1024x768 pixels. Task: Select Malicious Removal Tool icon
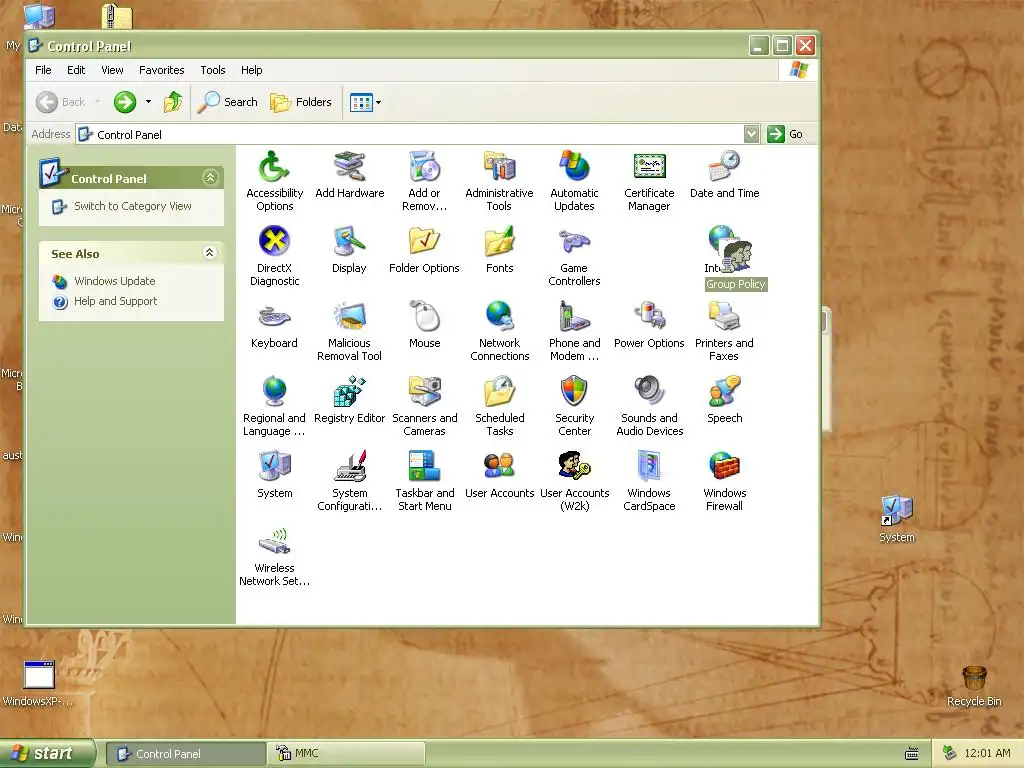click(x=349, y=317)
